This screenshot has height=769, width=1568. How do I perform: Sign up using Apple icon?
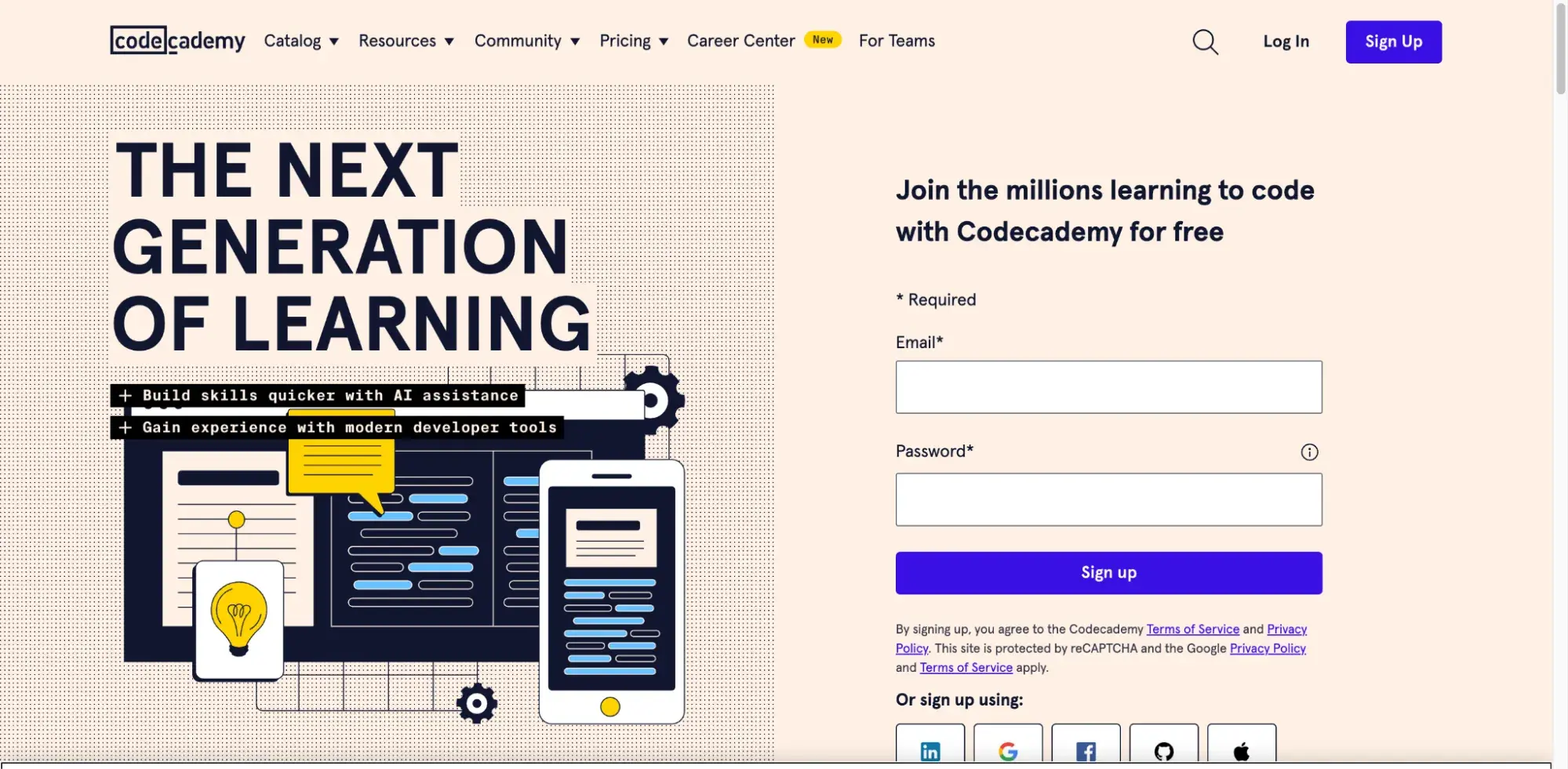click(x=1242, y=745)
